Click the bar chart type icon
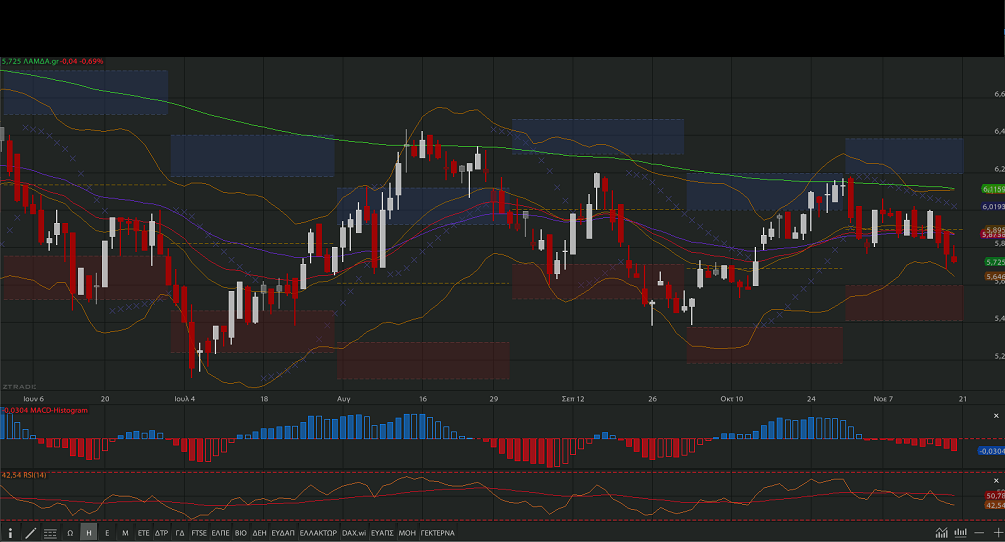 click(960, 532)
